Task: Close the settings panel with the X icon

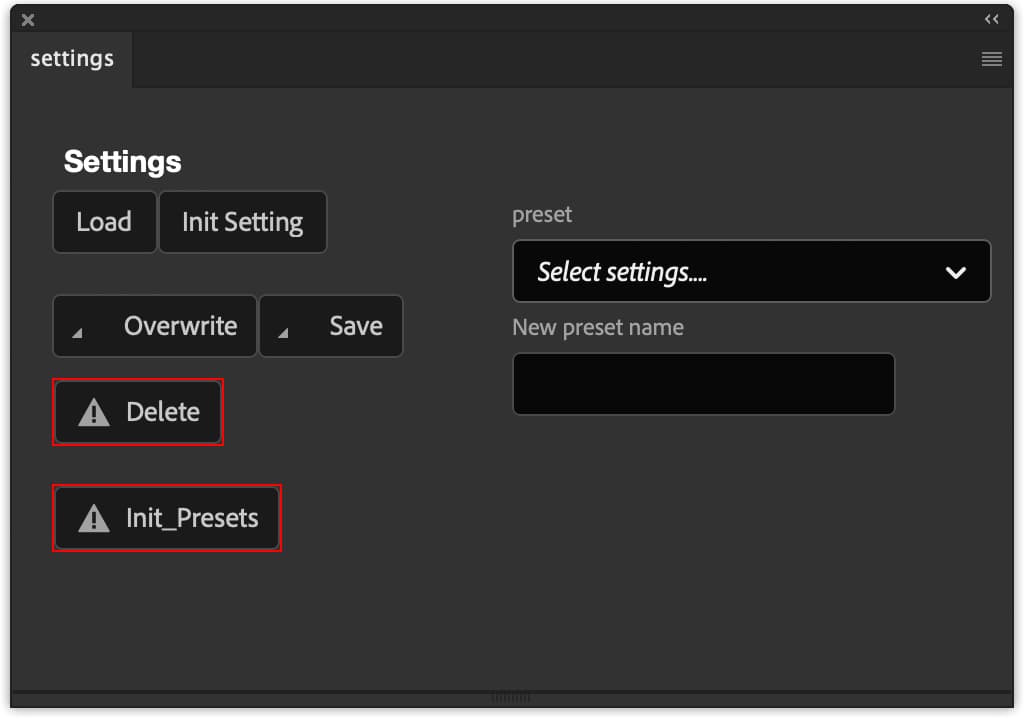Action: [28, 19]
